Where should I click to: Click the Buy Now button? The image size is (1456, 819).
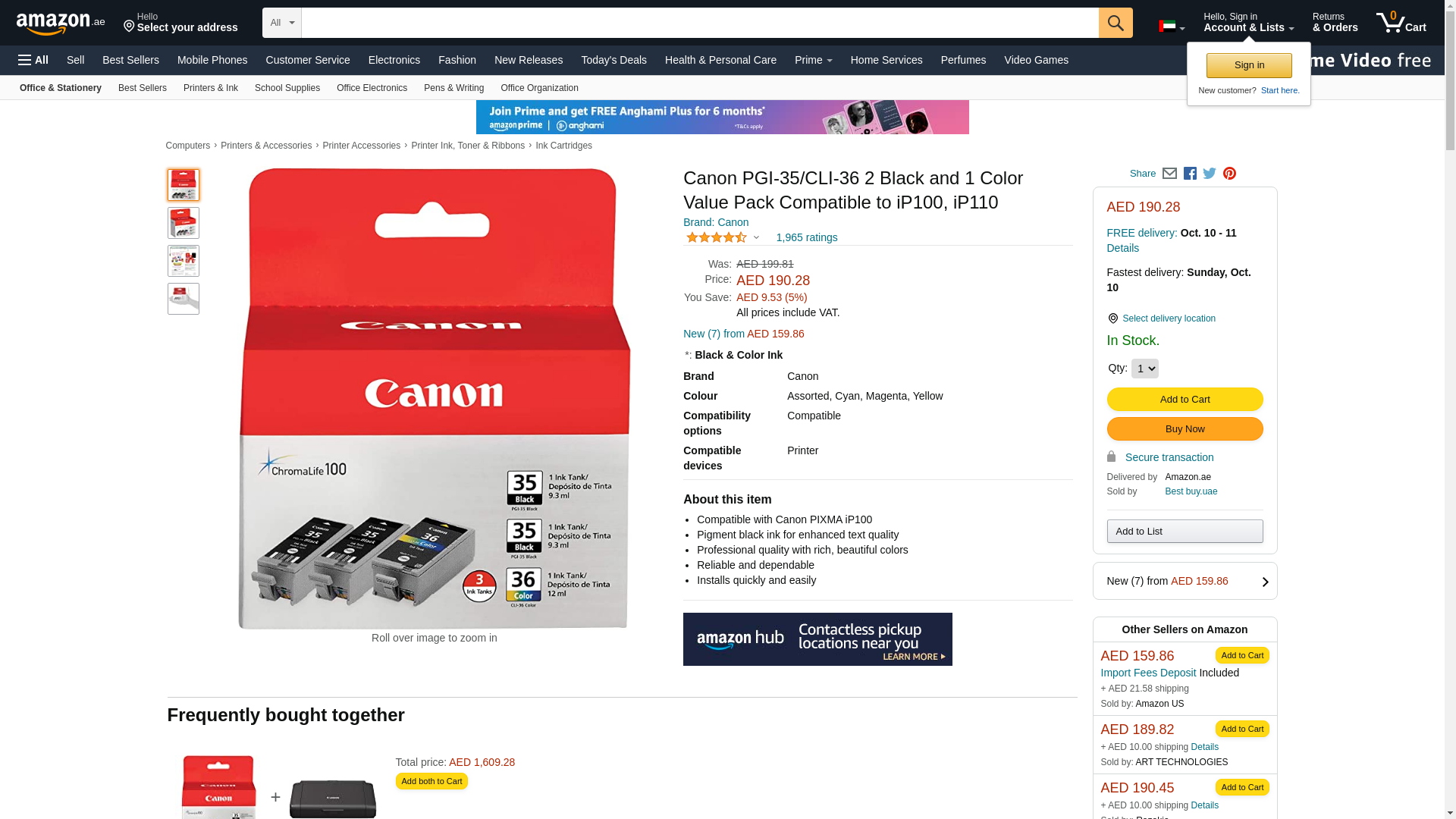pyautogui.click(x=1185, y=429)
